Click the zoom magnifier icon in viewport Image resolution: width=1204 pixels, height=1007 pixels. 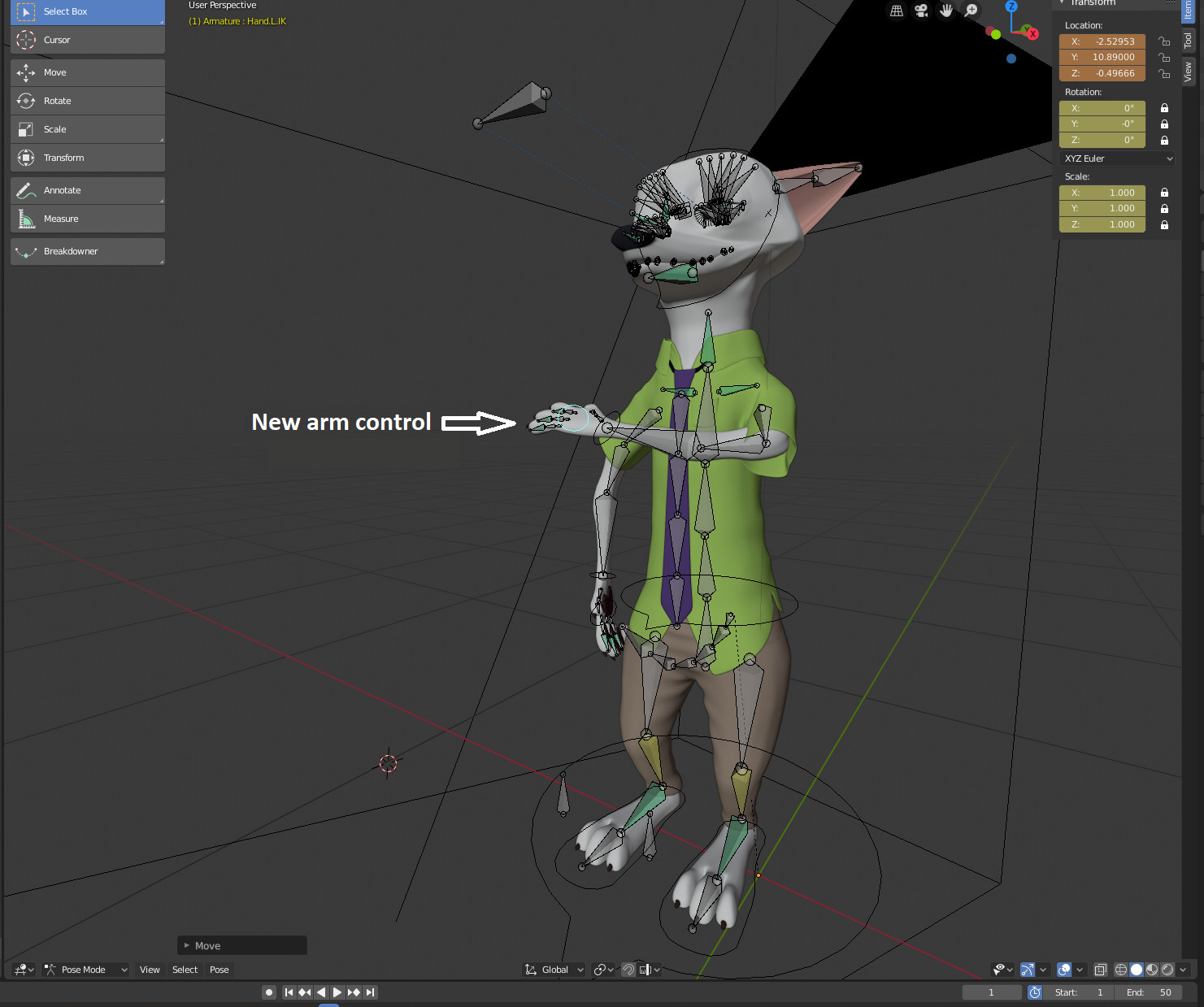[x=971, y=11]
